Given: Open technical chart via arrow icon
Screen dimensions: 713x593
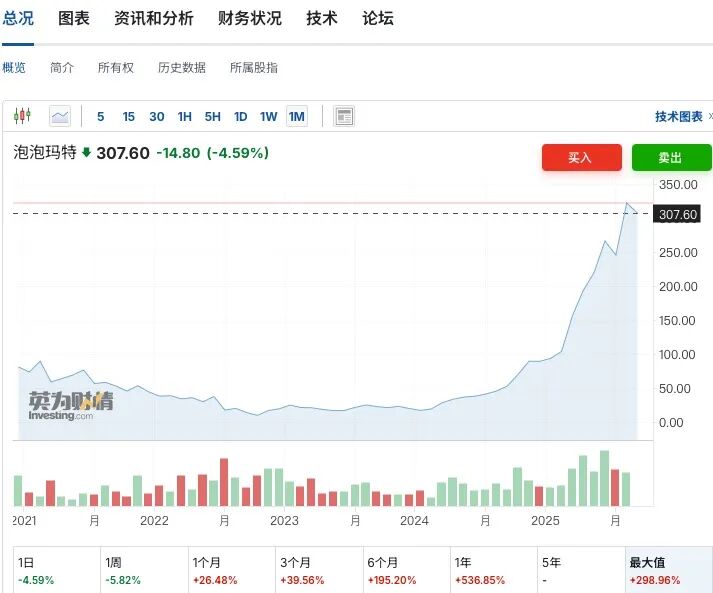Looking at the screenshot, I should tap(708, 116).
